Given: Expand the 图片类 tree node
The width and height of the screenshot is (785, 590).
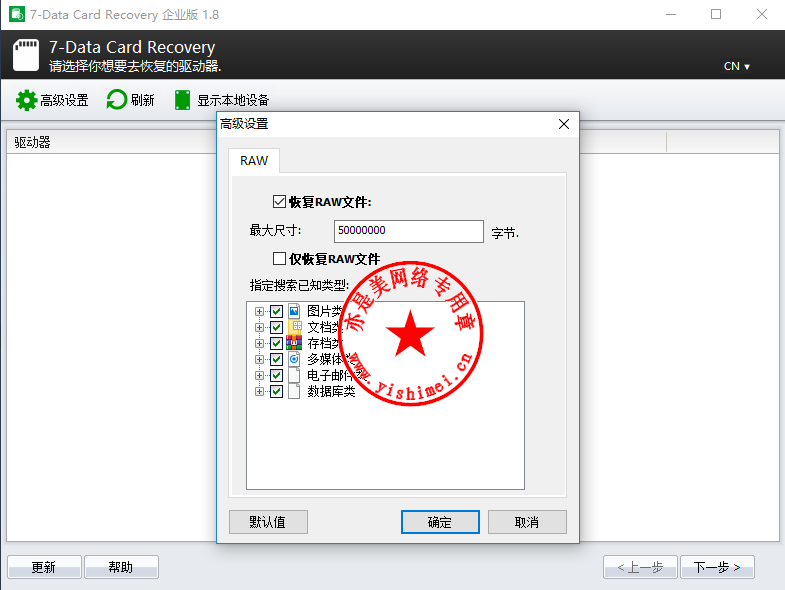Looking at the screenshot, I should coord(259,312).
